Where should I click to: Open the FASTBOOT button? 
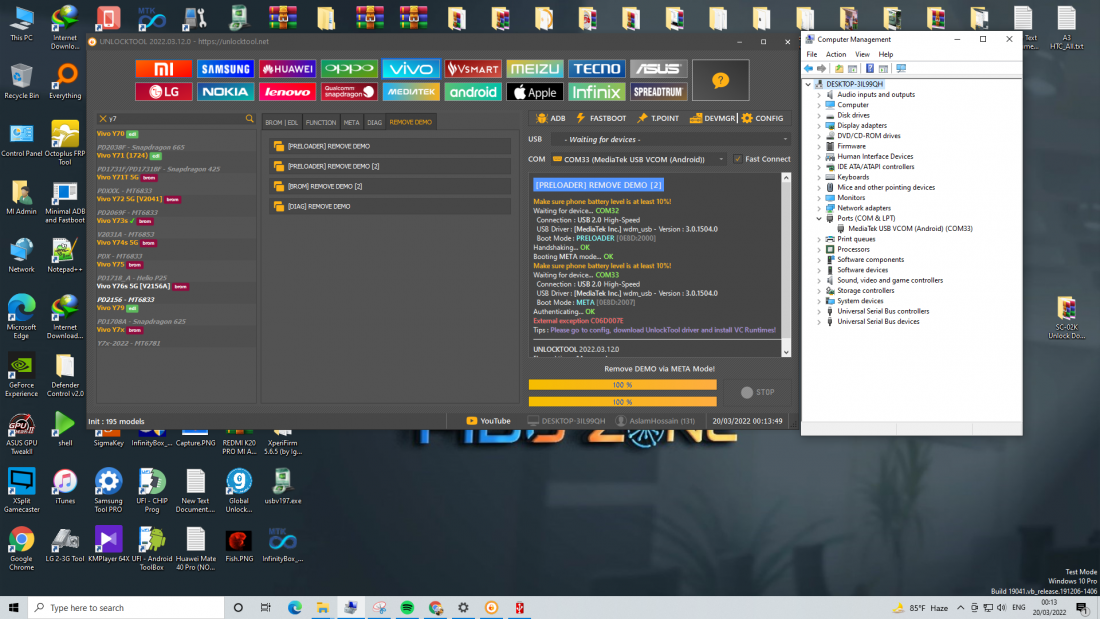coord(601,118)
